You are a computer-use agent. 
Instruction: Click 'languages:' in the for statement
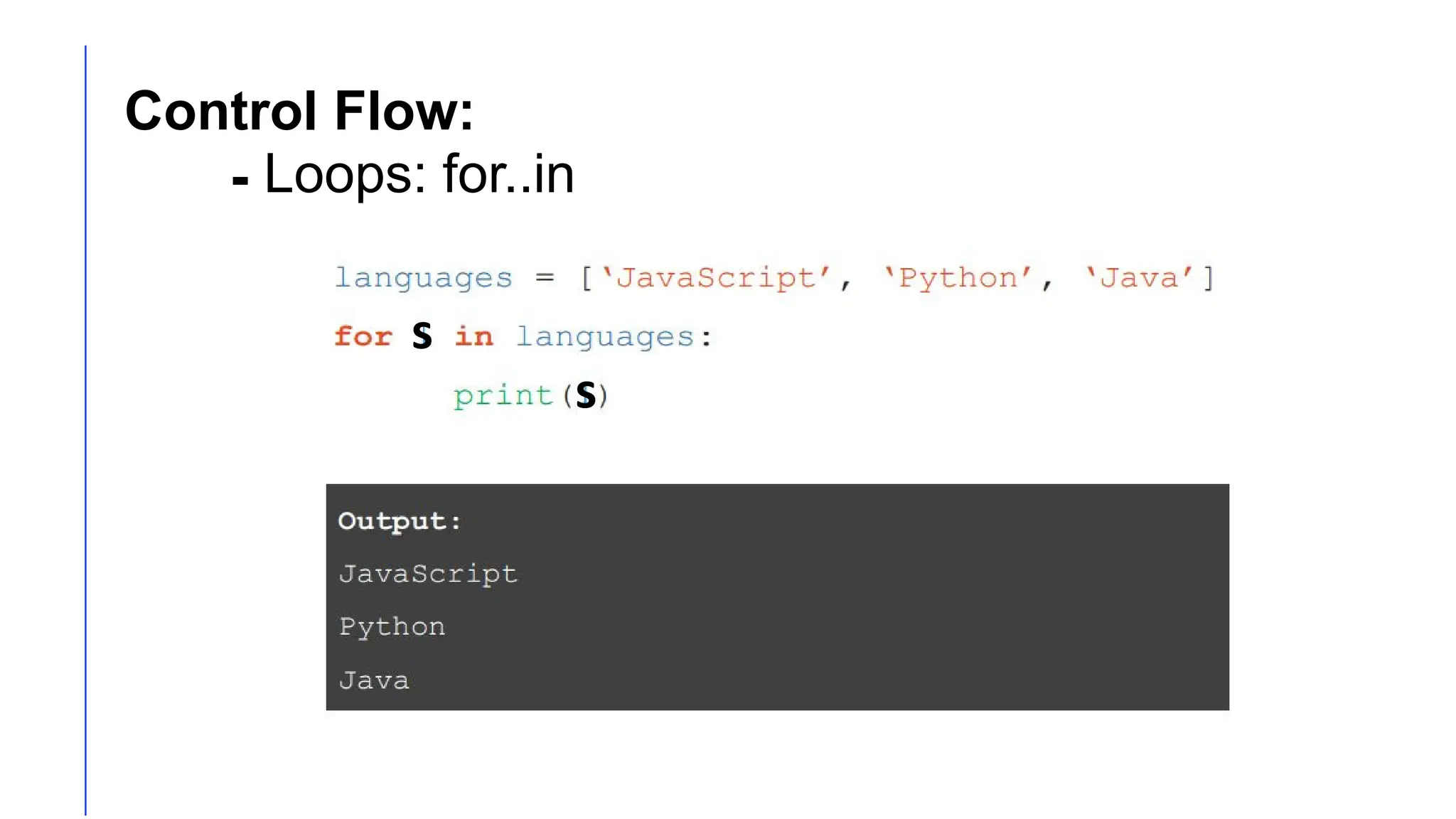614,337
